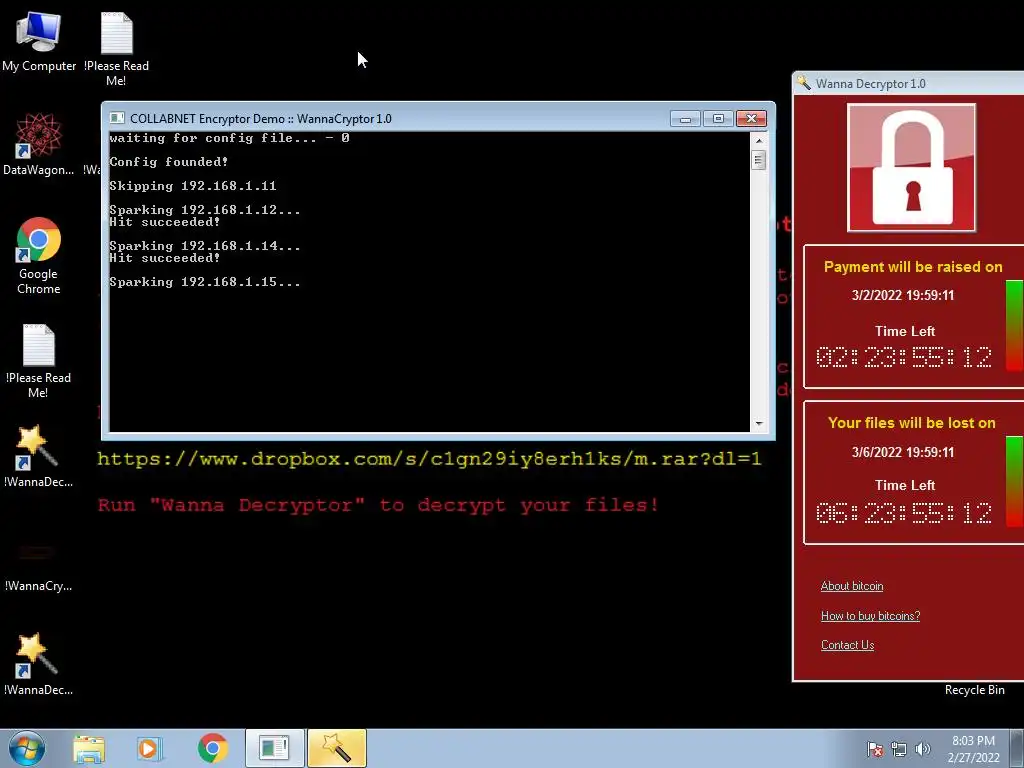The image size is (1024, 768).
Task: Click the console scrollbar down arrow
Action: [x=758, y=423]
